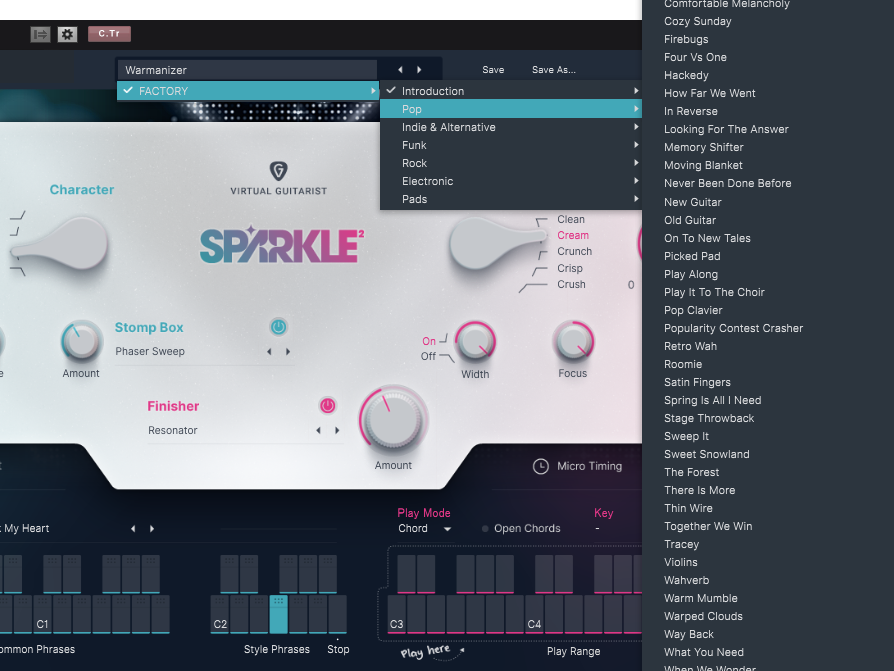
Task: Choose Warped Clouds preset
Action: point(703,616)
